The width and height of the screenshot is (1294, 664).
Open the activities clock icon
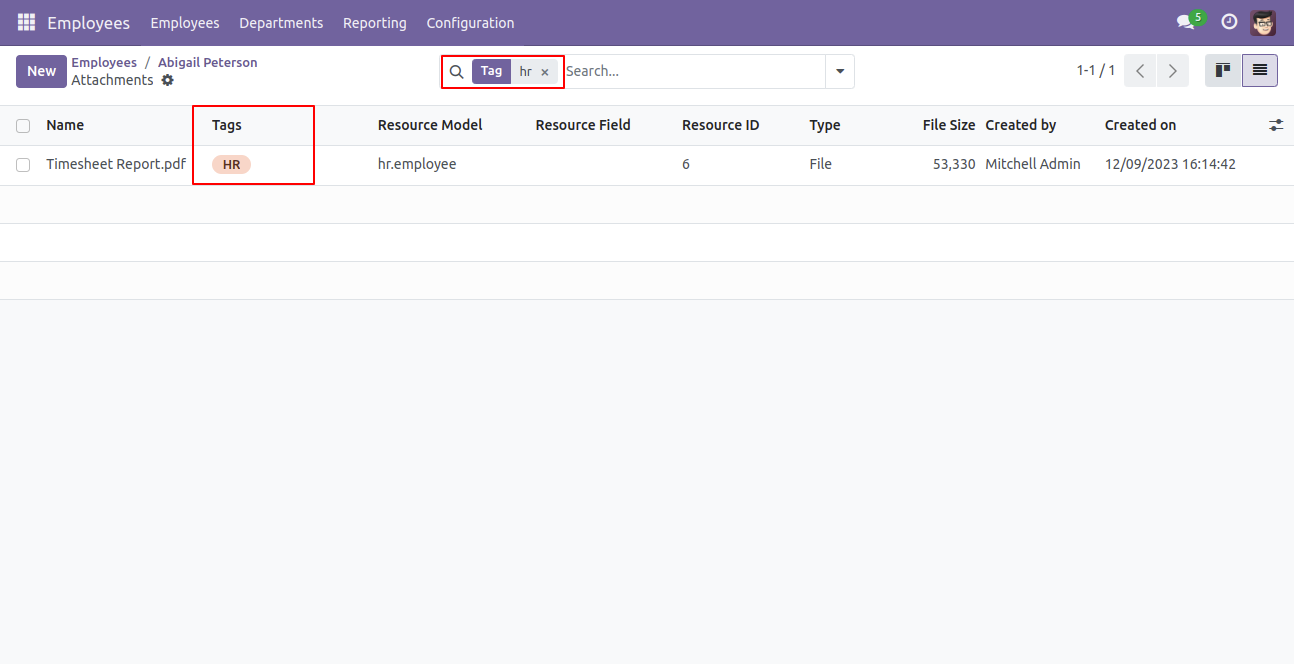tap(1229, 22)
